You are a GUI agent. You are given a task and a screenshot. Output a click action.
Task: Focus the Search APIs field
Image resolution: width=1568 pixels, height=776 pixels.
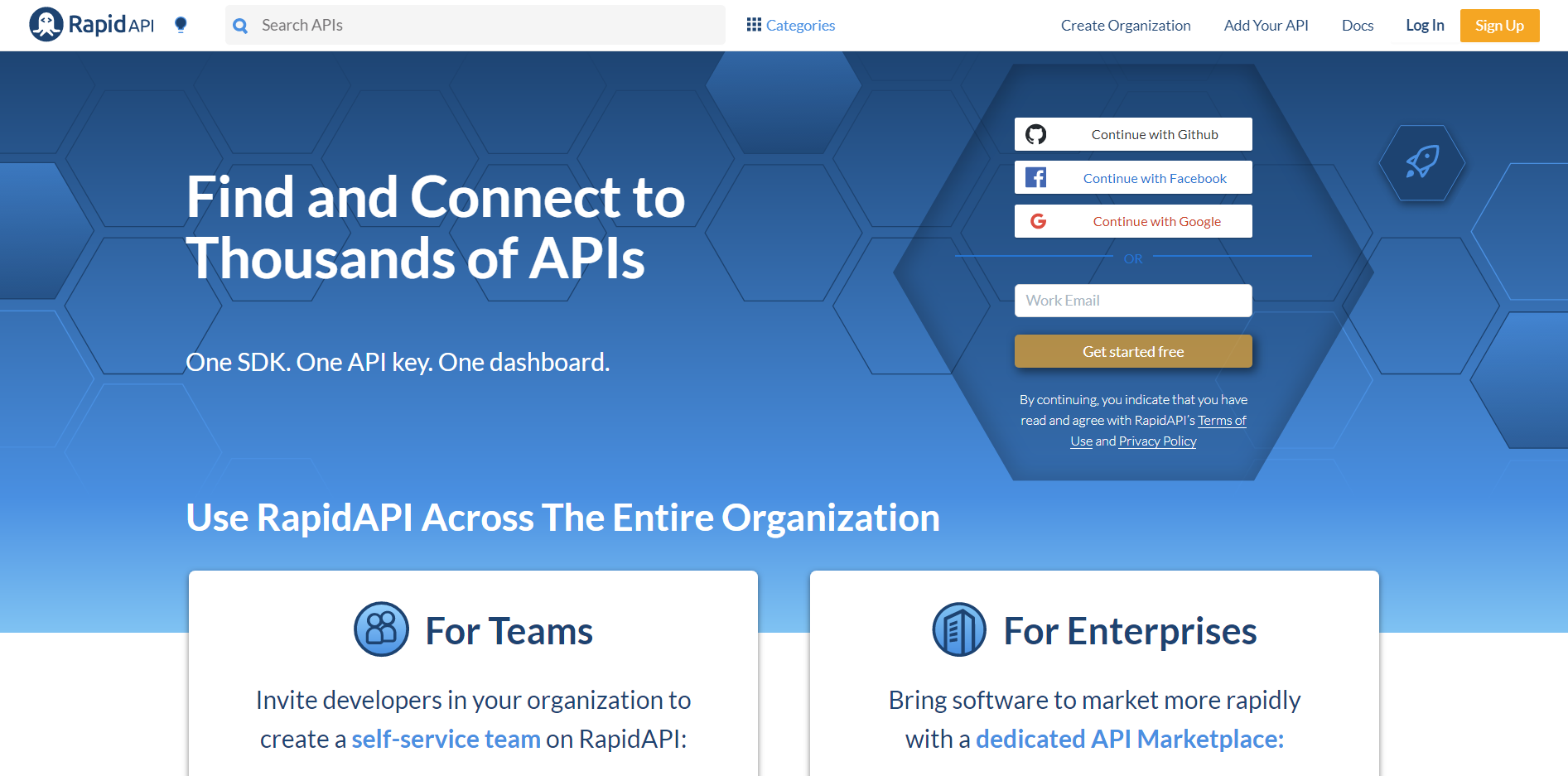point(475,25)
